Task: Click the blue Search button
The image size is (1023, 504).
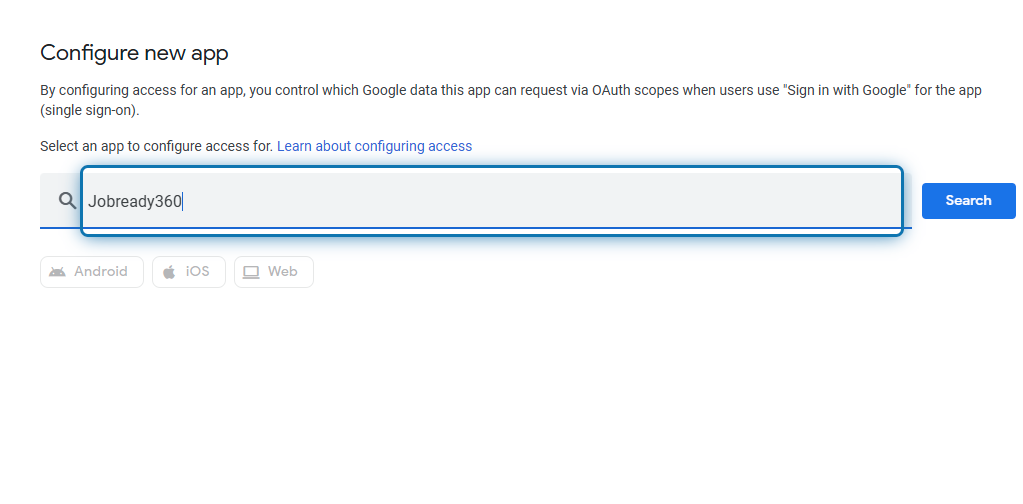Action: [x=968, y=201]
